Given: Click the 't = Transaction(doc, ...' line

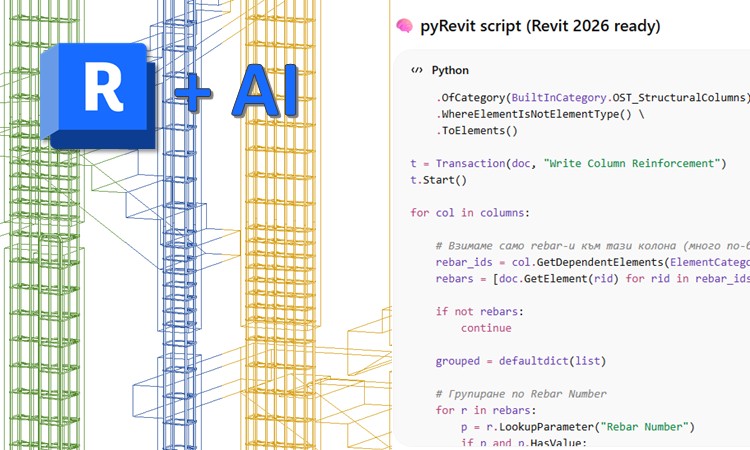Looking at the screenshot, I should click(x=568, y=164).
